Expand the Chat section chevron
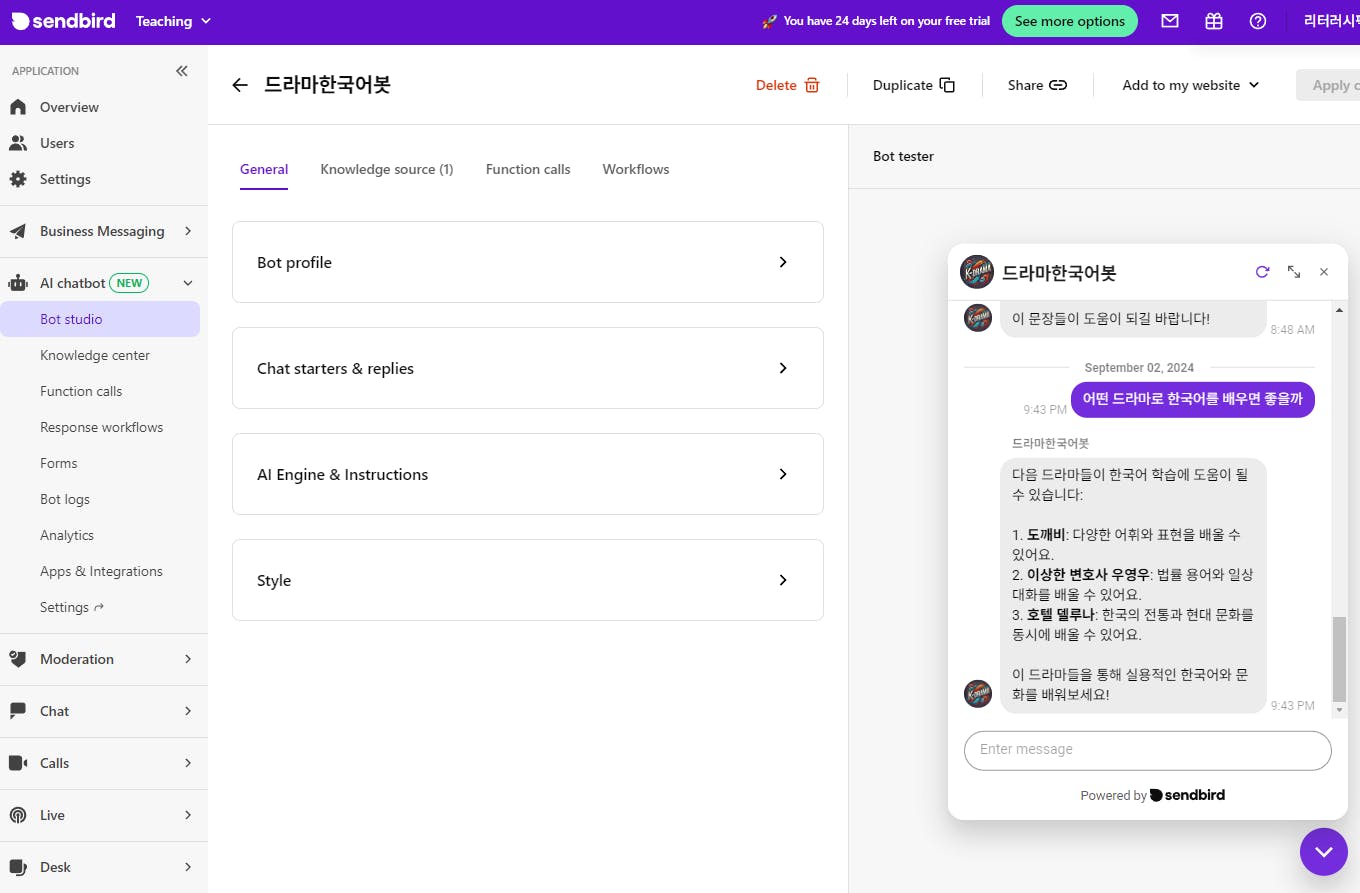1360x893 pixels. [188, 711]
